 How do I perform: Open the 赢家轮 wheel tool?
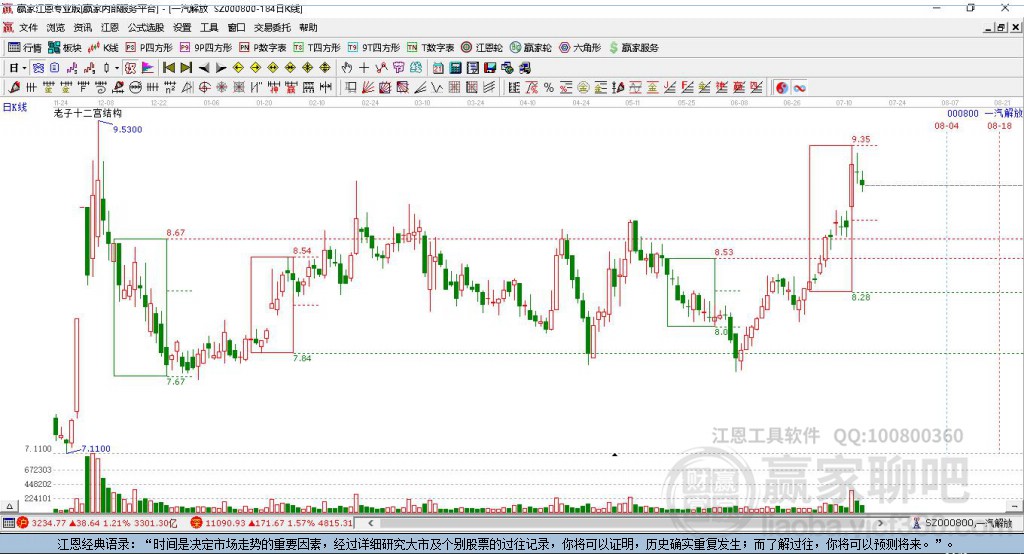tap(531, 47)
